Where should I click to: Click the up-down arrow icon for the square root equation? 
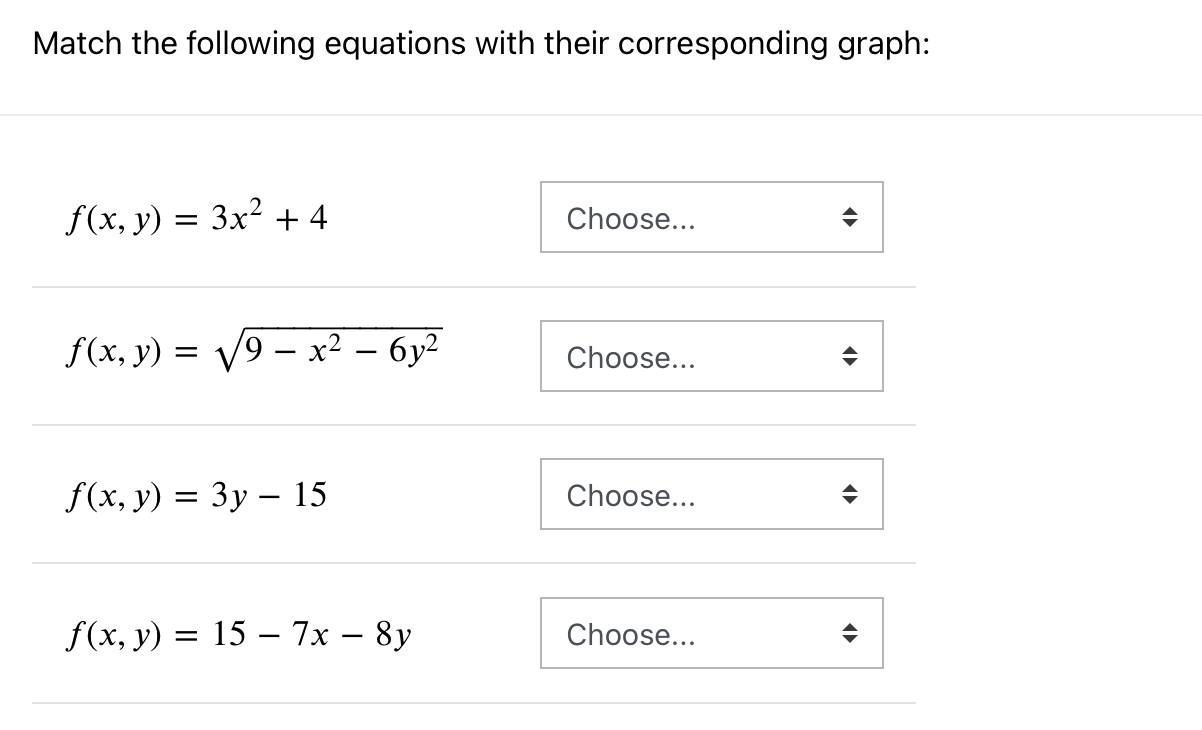(849, 356)
